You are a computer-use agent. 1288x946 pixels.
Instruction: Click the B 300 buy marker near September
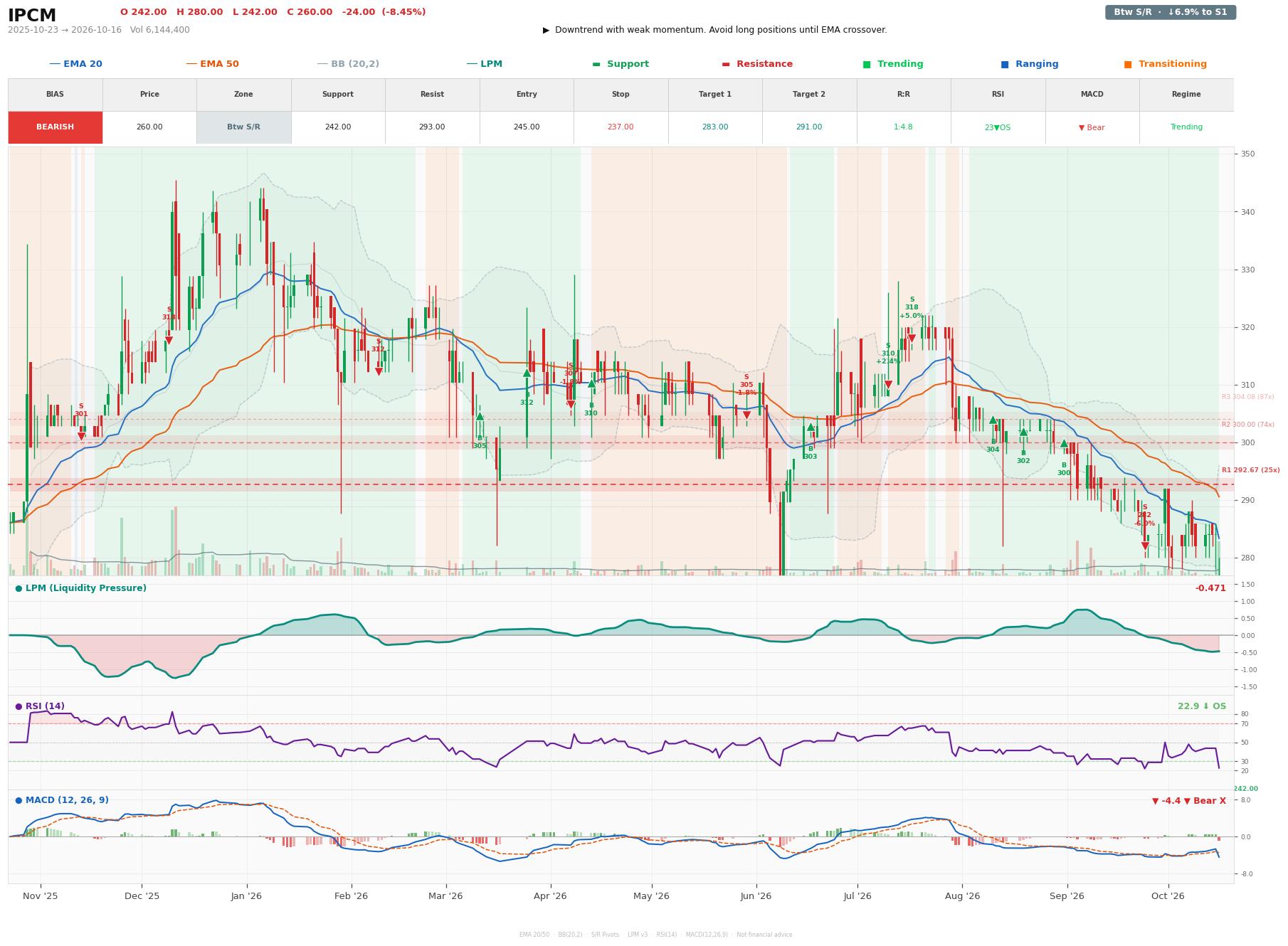(x=1064, y=444)
